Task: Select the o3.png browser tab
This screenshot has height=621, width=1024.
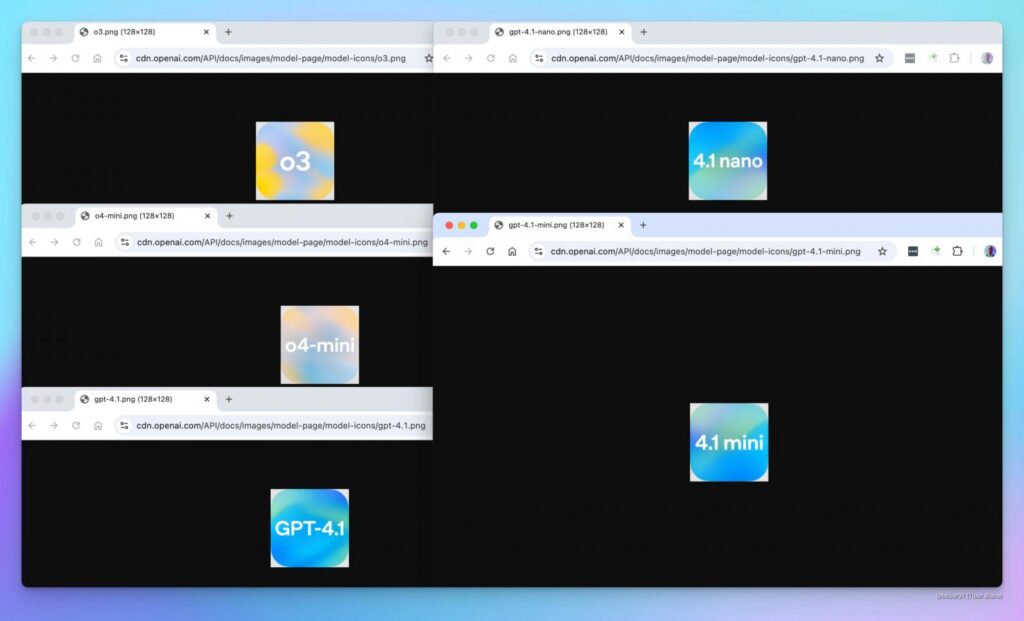Action: click(x=140, y=32)
